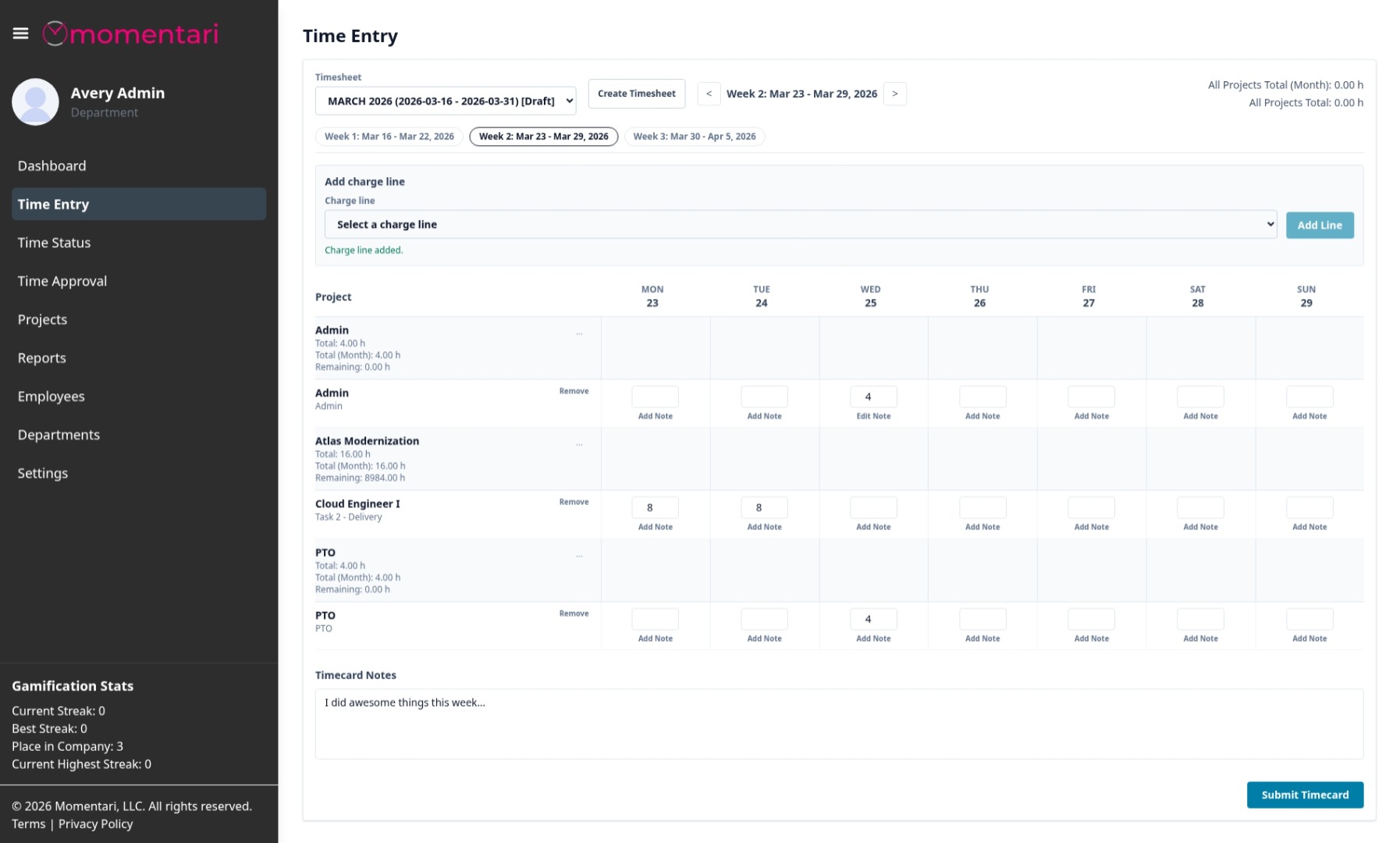This screenshot has height=843, width=1400.
Task: Remove the Cloud Engineer I charge line
Action: pyautogui.click(x=574, y=502)
